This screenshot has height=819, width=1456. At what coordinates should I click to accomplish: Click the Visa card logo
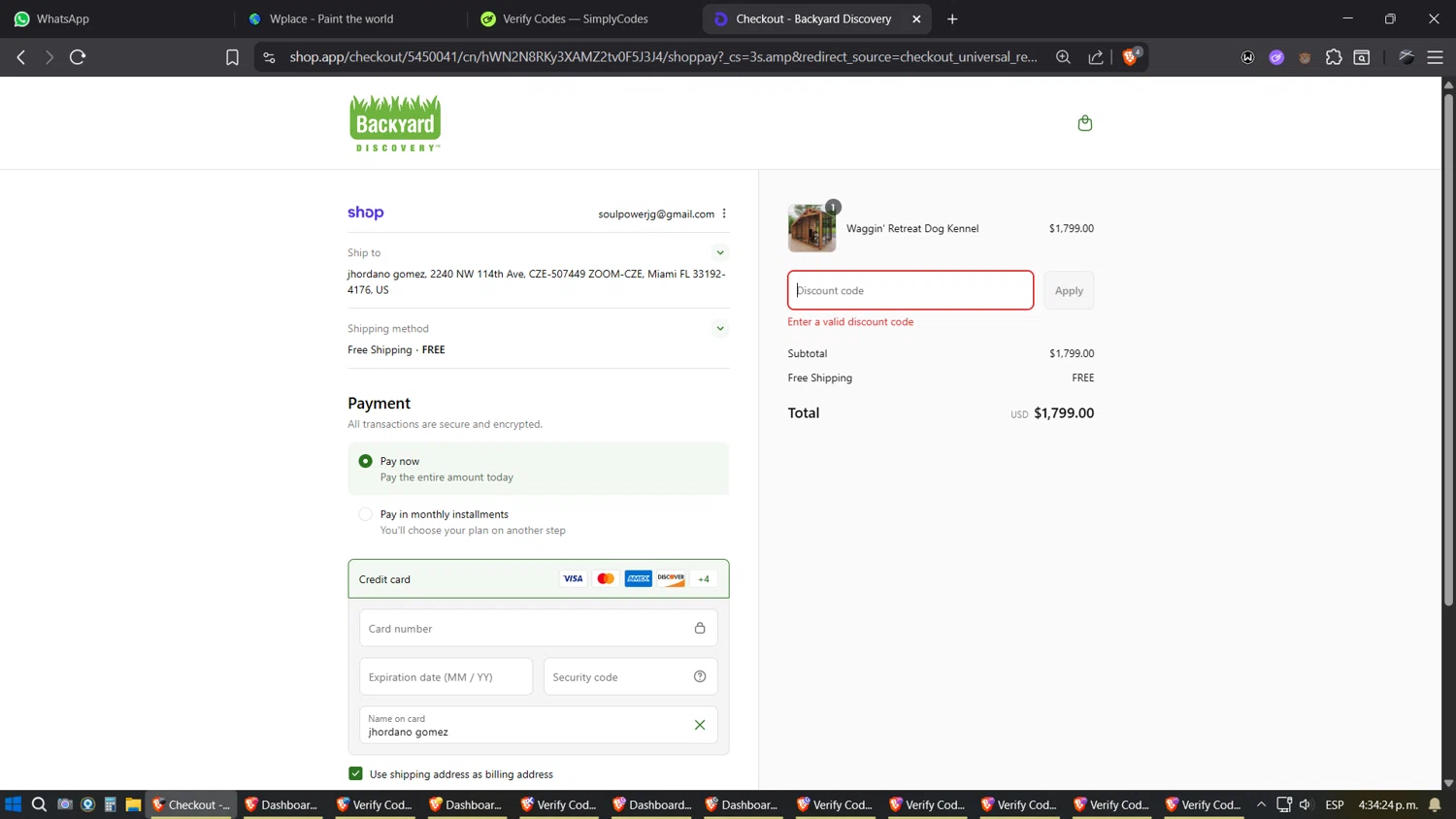573,578
